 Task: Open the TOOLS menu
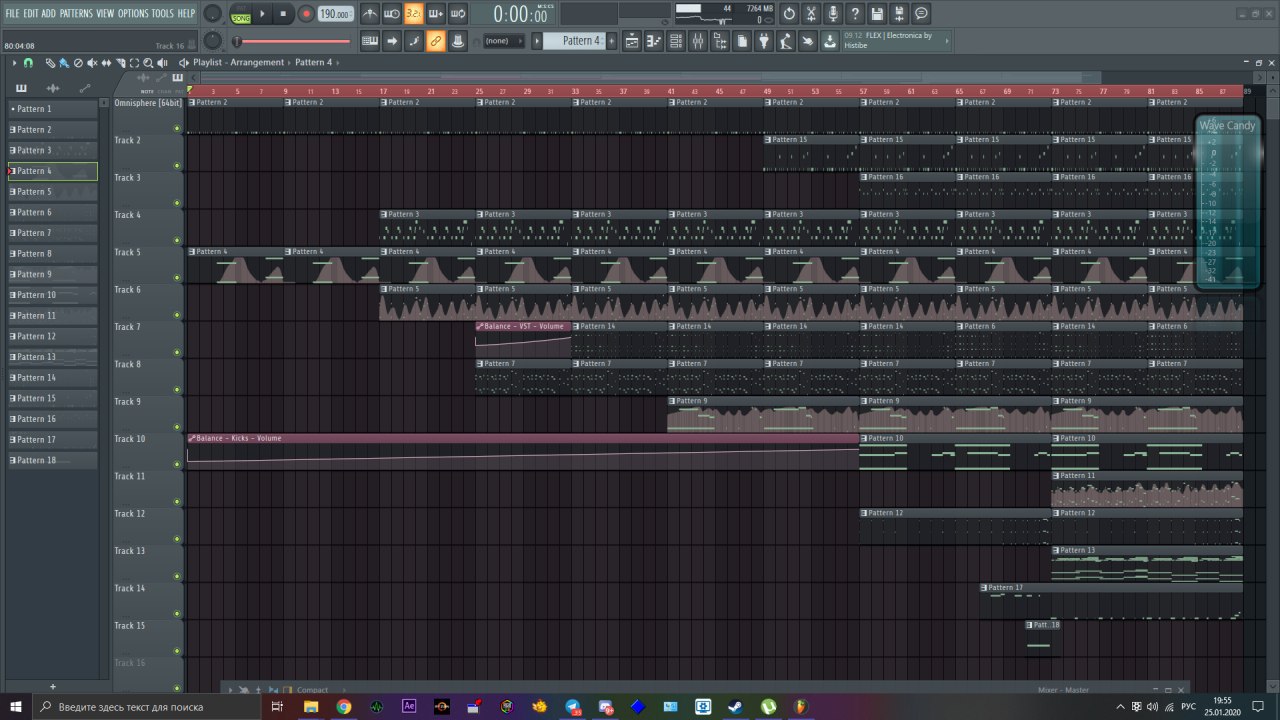coord(163,13)
